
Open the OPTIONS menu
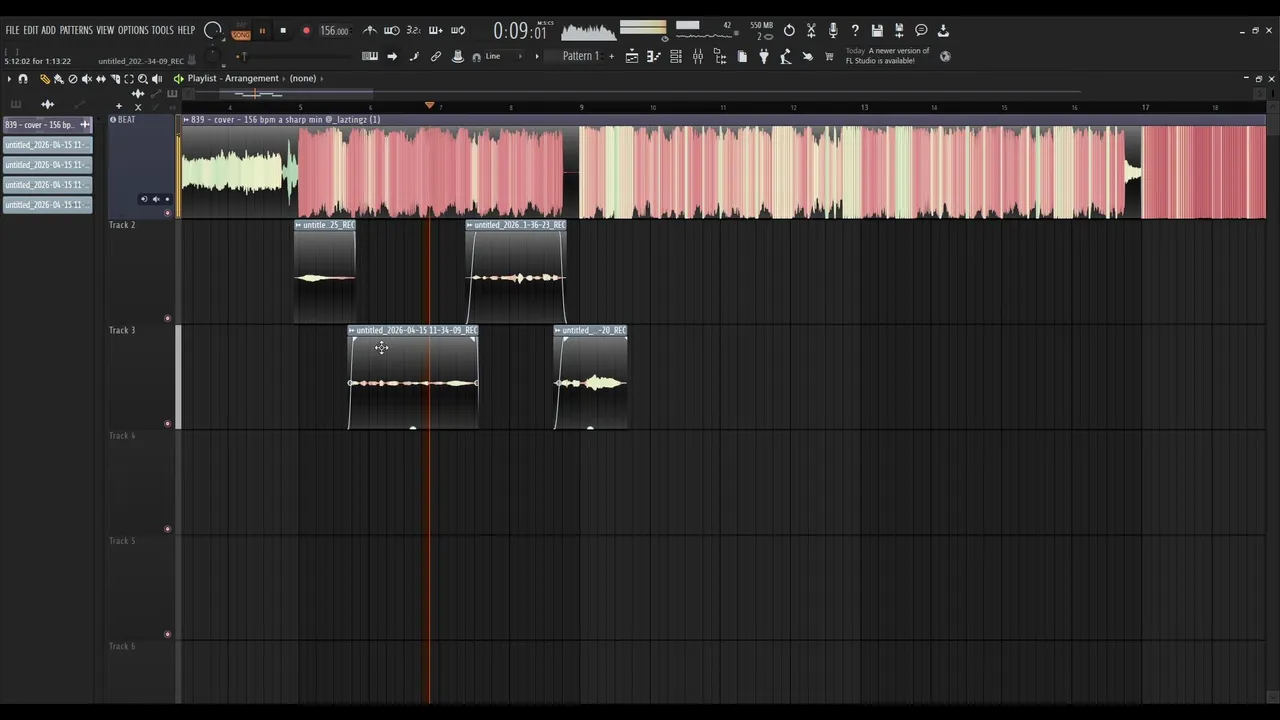(x=133, y=30)
